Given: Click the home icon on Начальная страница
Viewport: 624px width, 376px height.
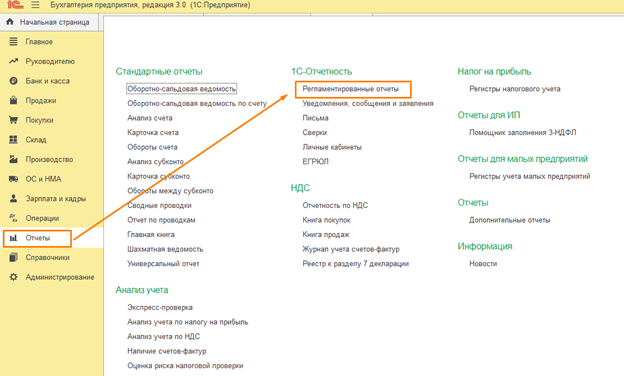Looking at the screenshot, I should tap(10, 22).
